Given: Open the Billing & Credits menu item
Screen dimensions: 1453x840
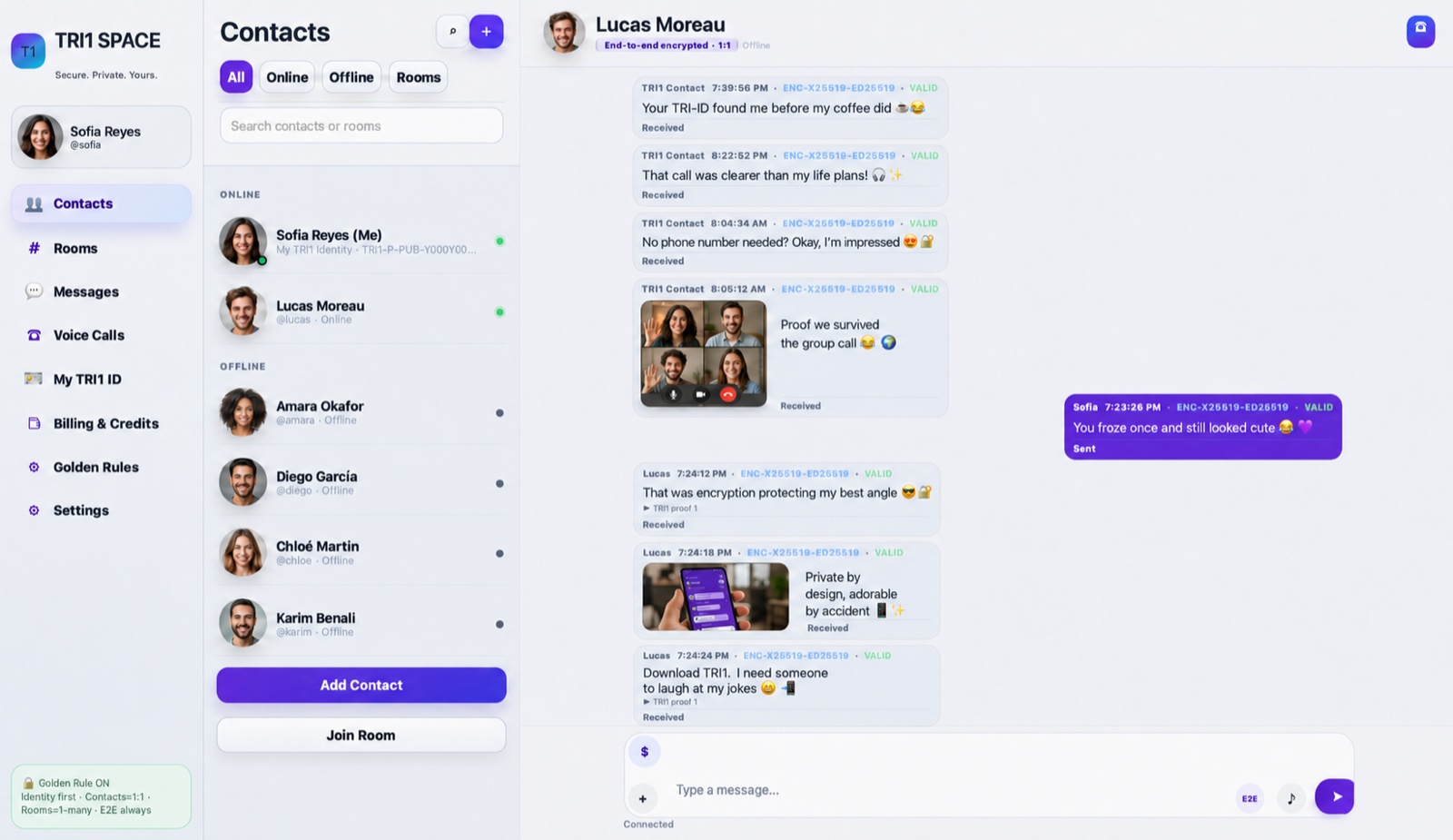Looking at the screenshot, I should (x=101, y=423).
